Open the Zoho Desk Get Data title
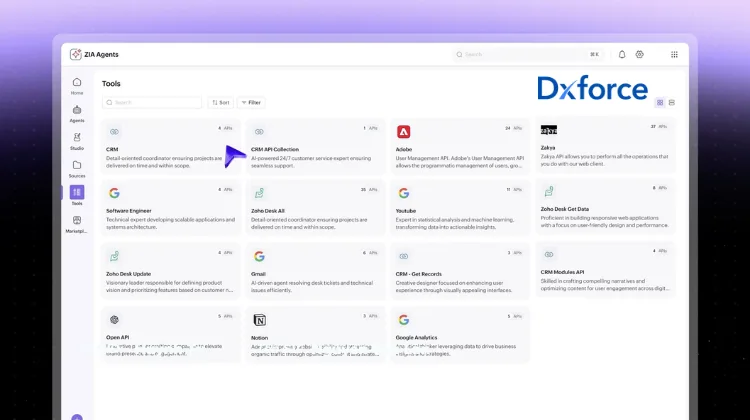 (x=565, y=209)
